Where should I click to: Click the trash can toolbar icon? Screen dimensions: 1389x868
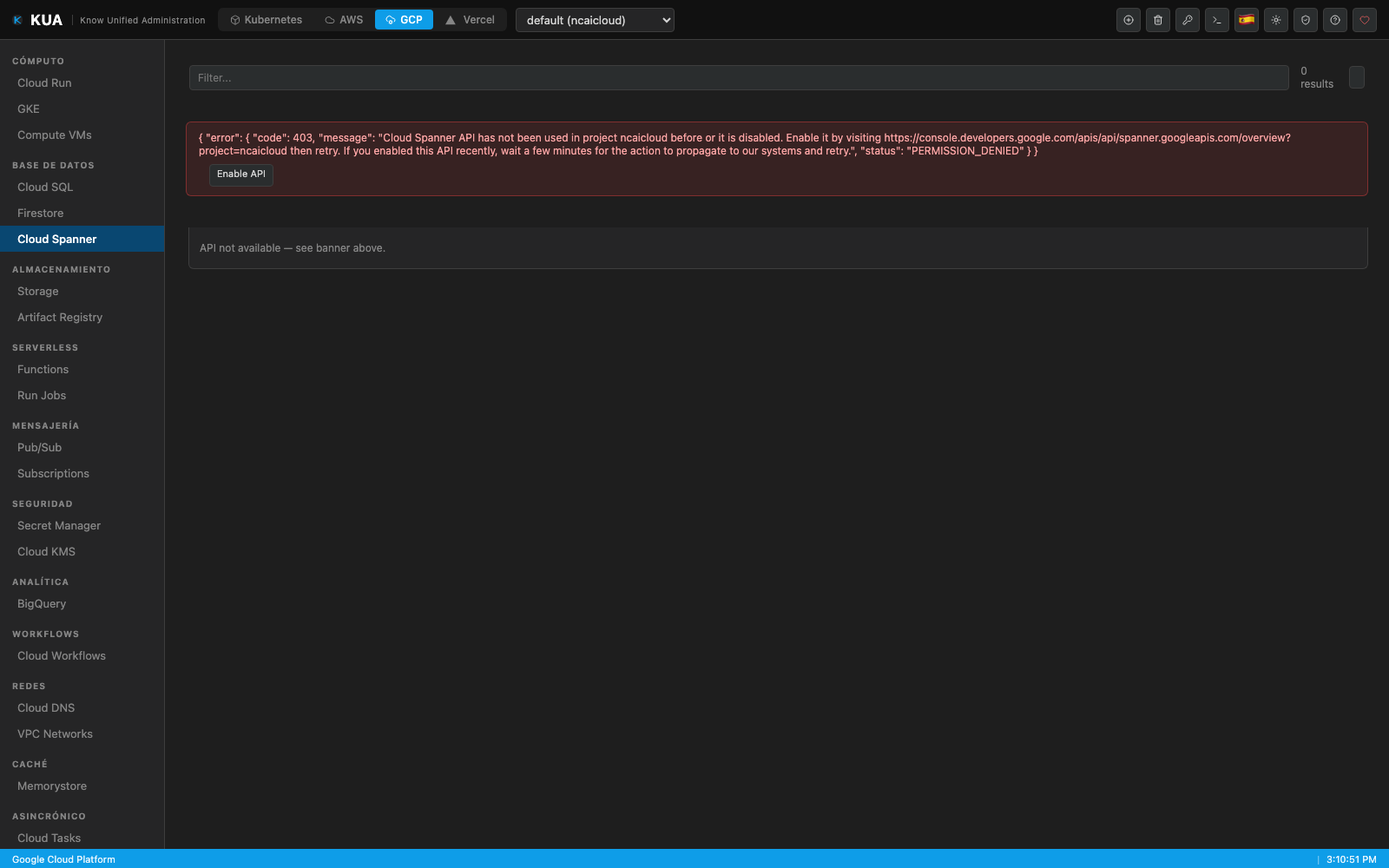[1158, 20]
